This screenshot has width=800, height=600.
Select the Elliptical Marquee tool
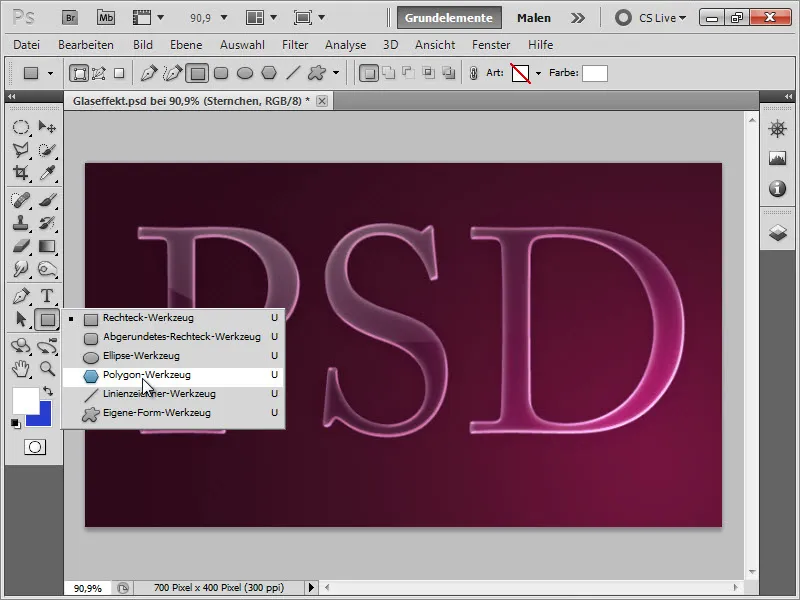[x=21, y=127]
